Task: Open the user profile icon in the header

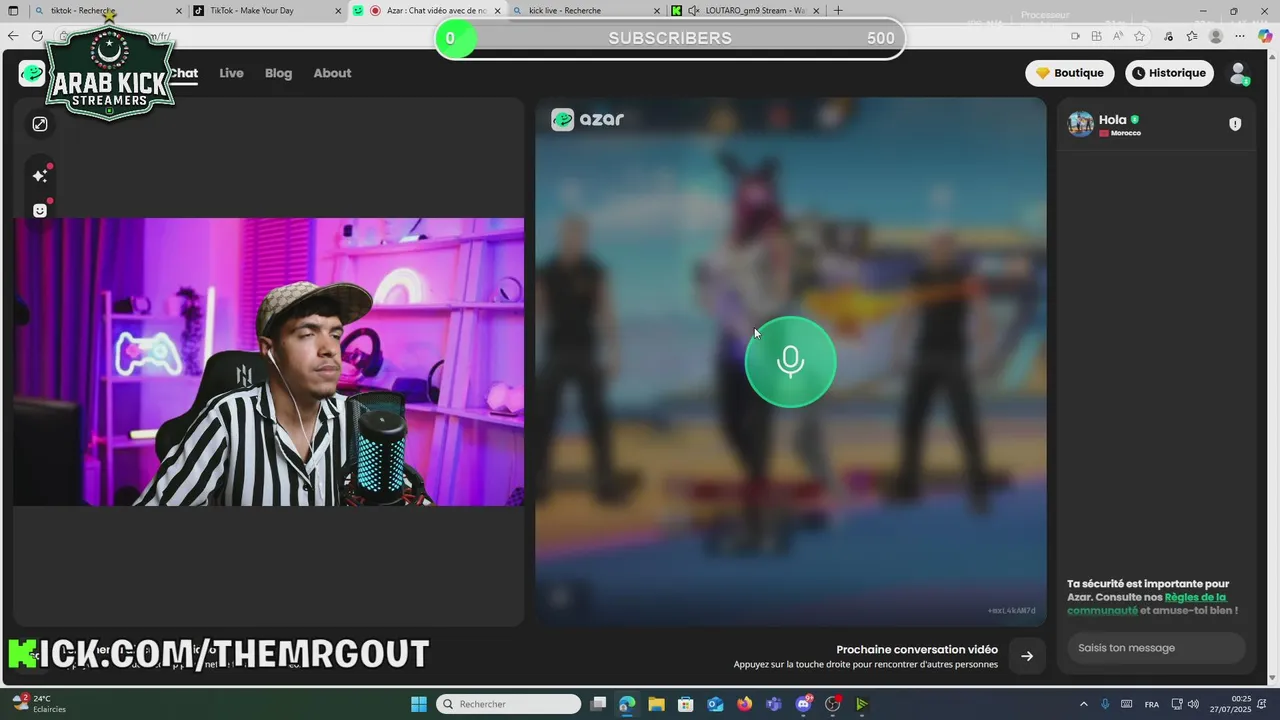Action: (1239, 73)
